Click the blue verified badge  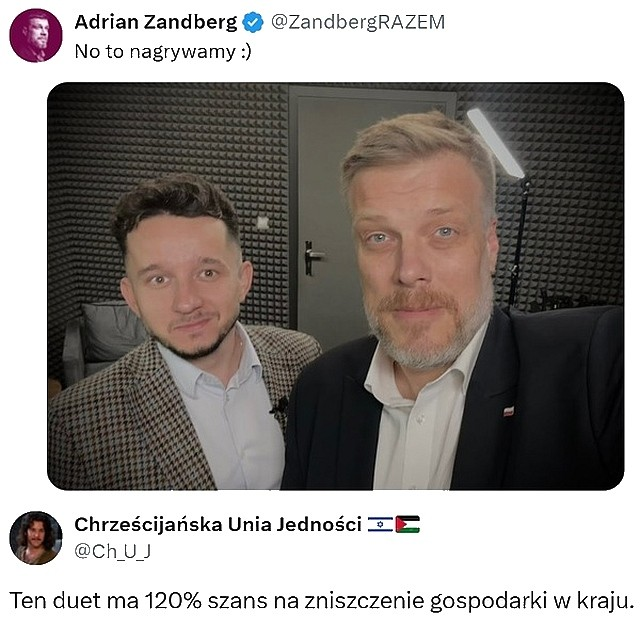tap(253, 22)
